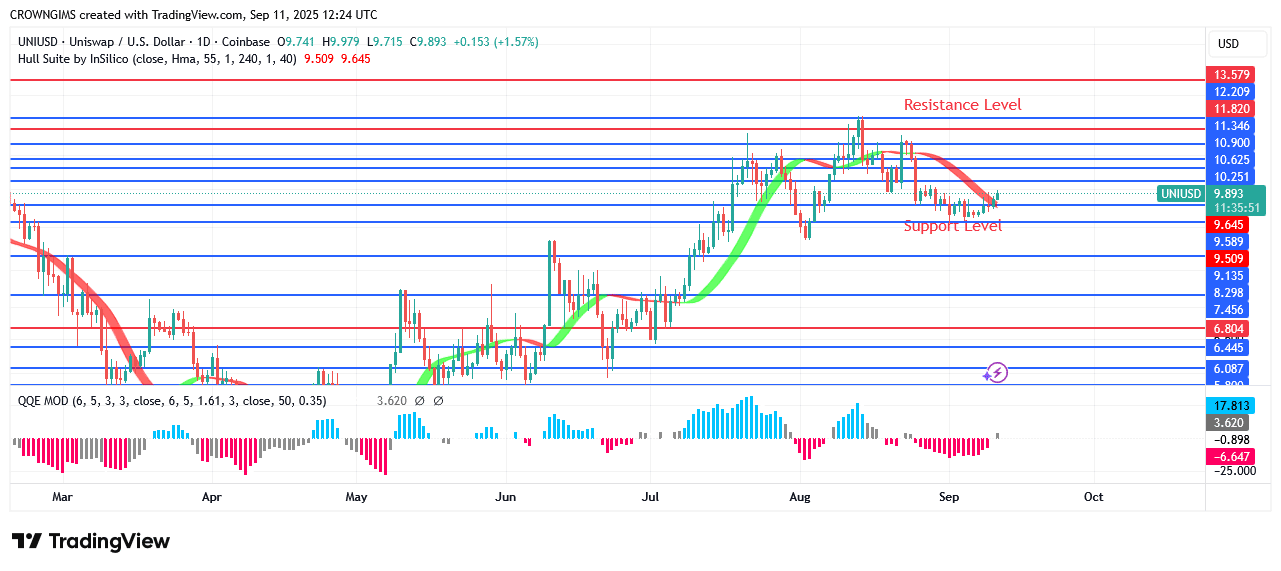The height and width of the screenshot is (571, 1281).
Task: Click the Oct label on time axis
Action: [x=1094, y=497]
